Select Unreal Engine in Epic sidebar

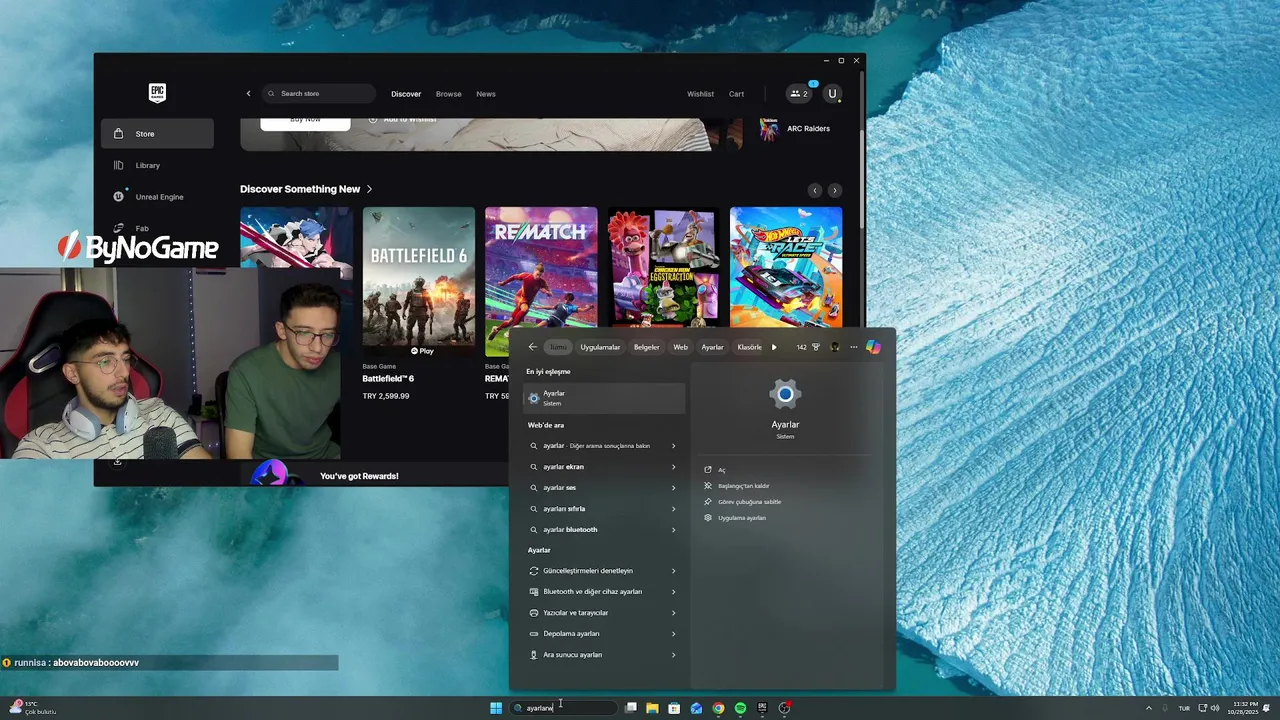tap(157, 197)
